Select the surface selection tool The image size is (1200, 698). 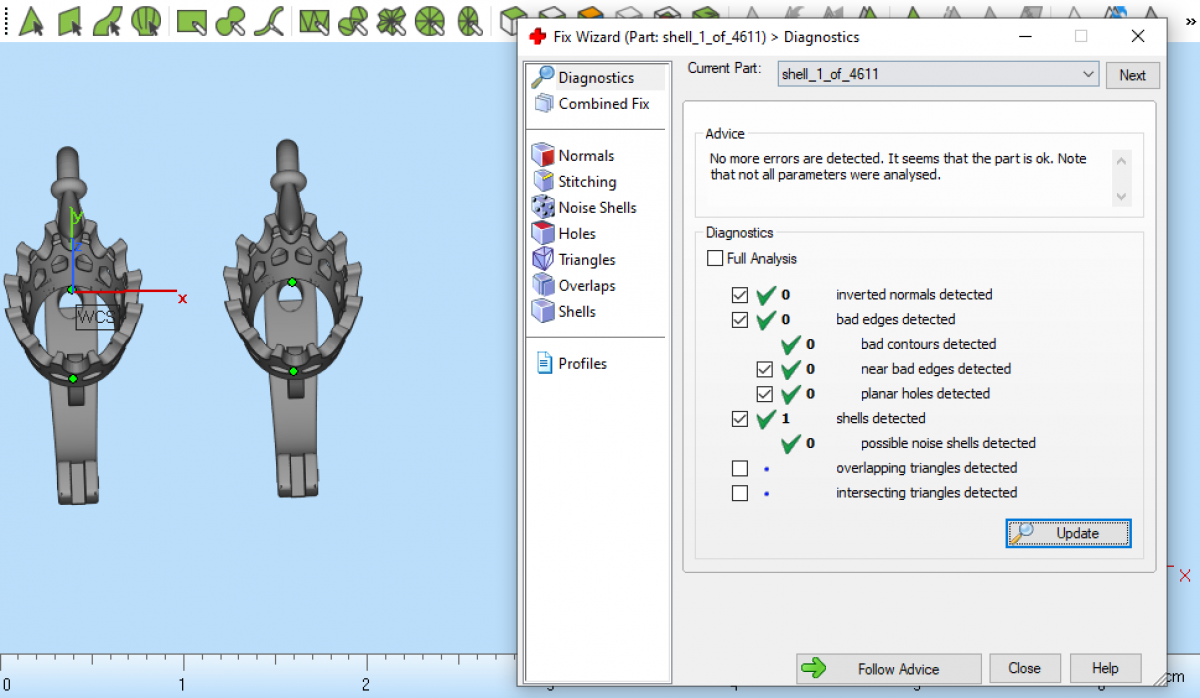(x=107, y=20)
